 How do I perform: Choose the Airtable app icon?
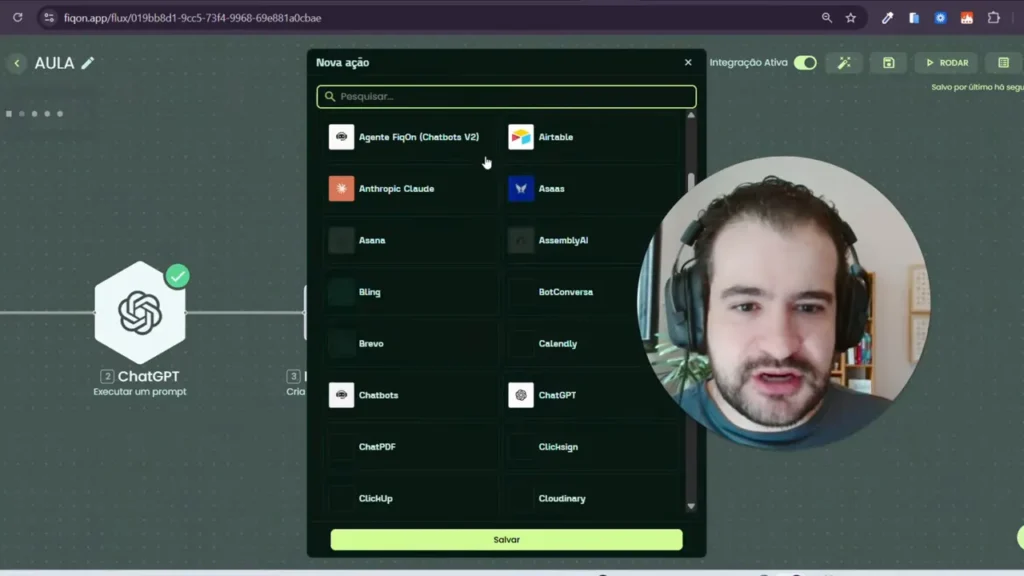pos(521,137)
